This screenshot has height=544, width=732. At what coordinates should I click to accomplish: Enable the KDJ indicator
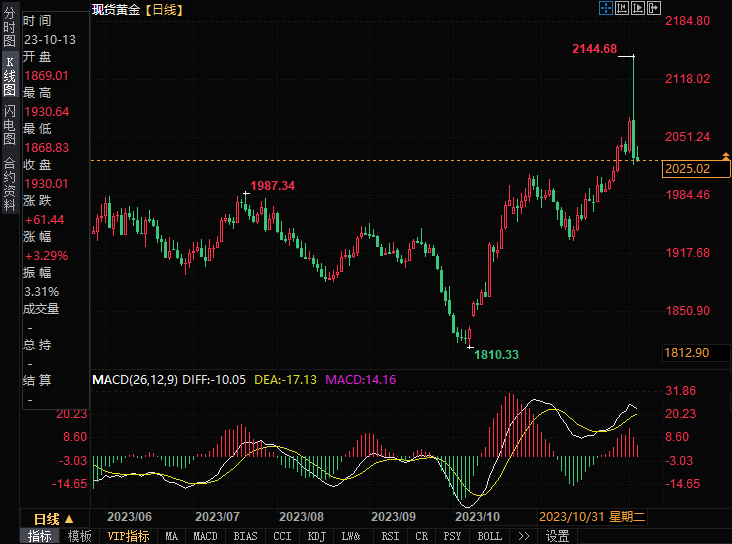316,536
